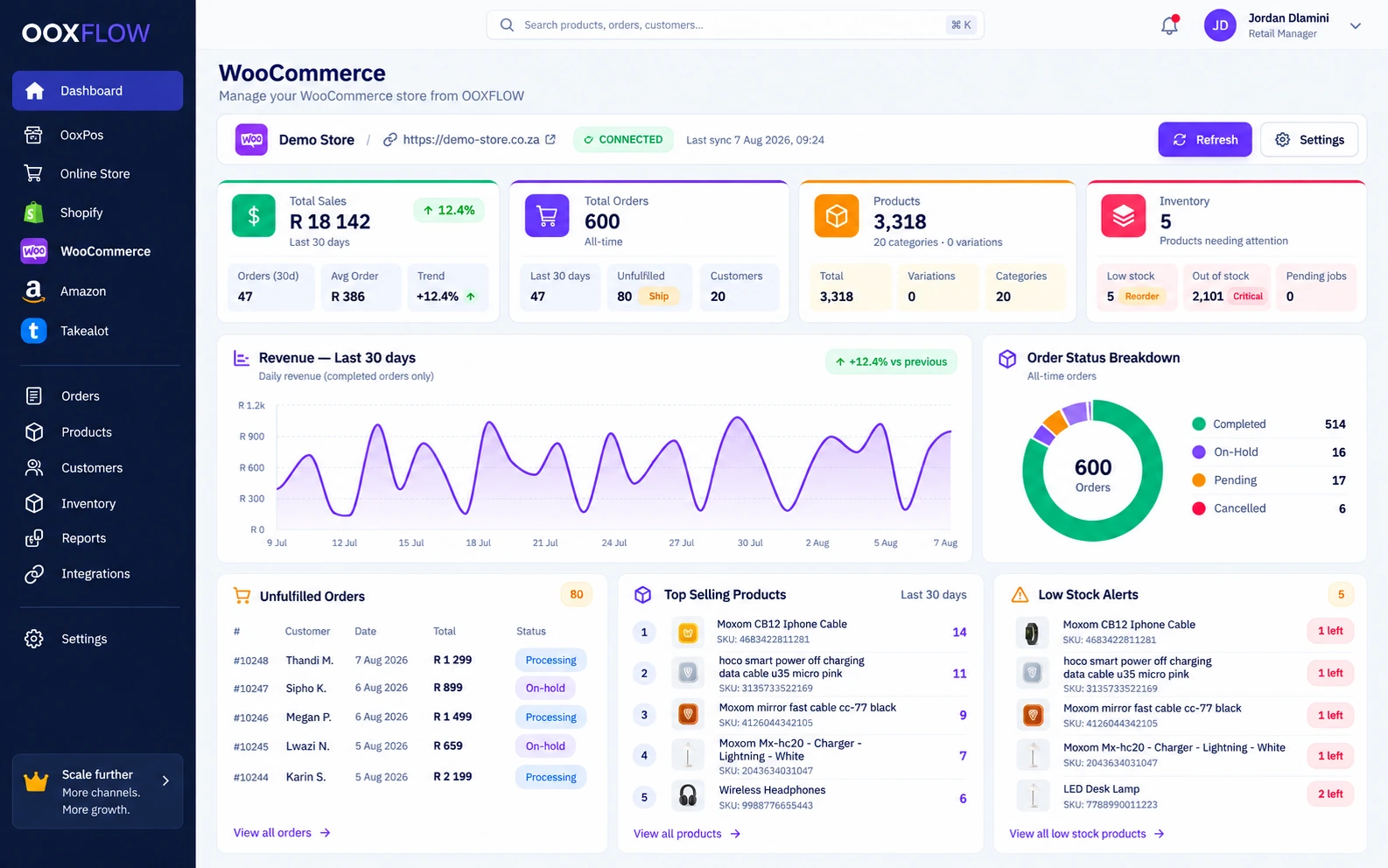Click the orange Pending legend dot

(x=1199, y=479)
